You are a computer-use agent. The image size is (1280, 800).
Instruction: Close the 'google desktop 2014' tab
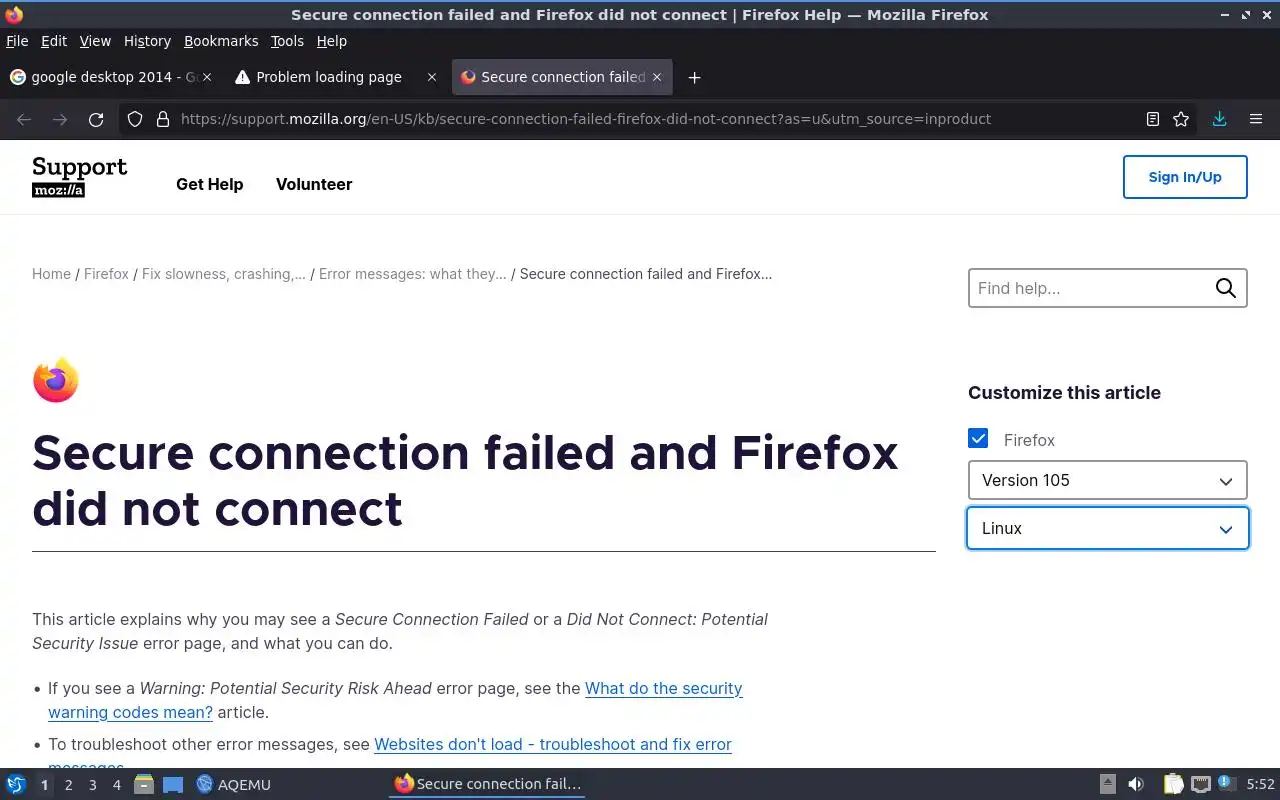click(x=207, y=77)
